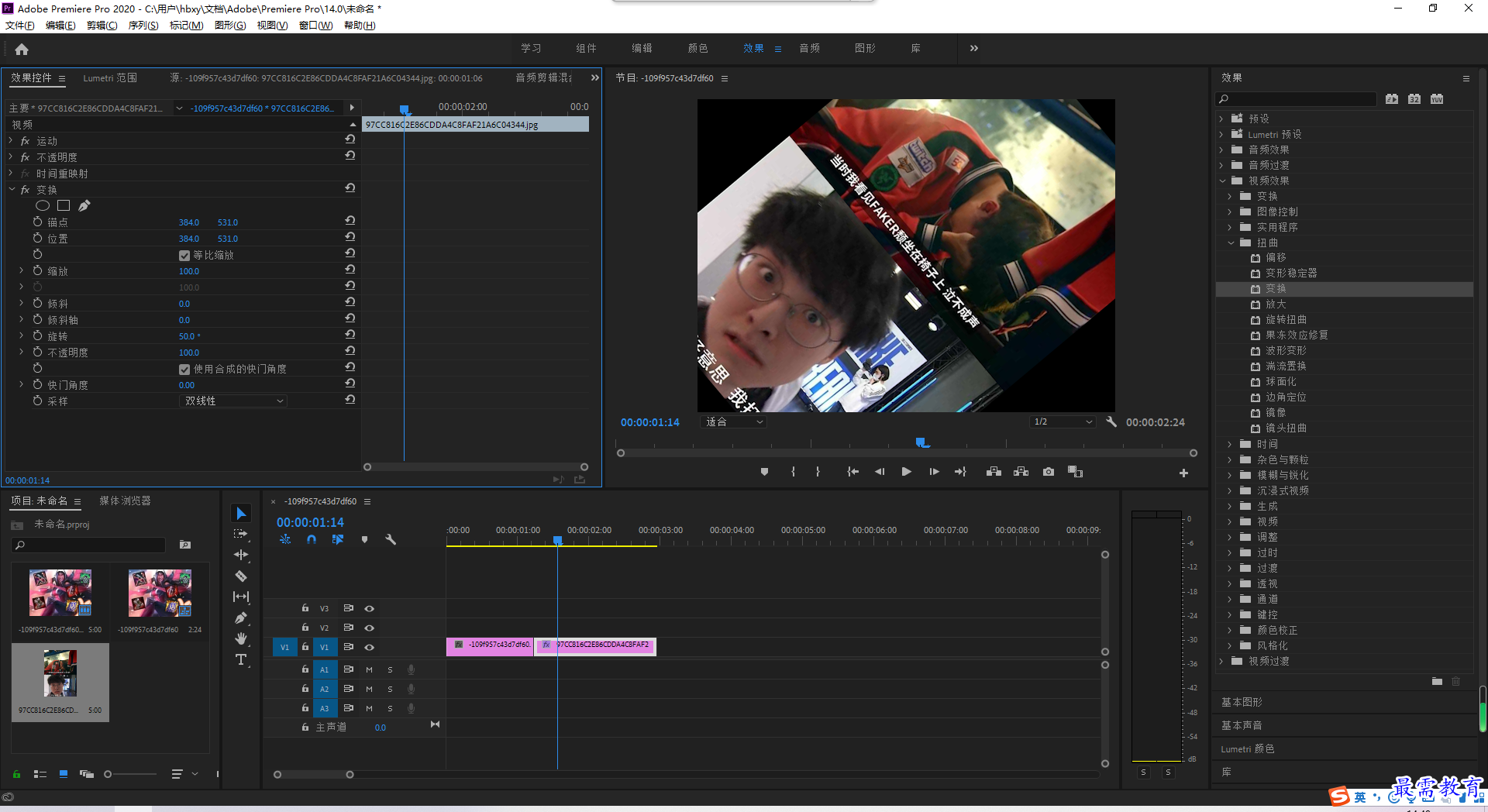
Task: Switch to the 编辑 workspace tab
Action: [x=642, y=48]
